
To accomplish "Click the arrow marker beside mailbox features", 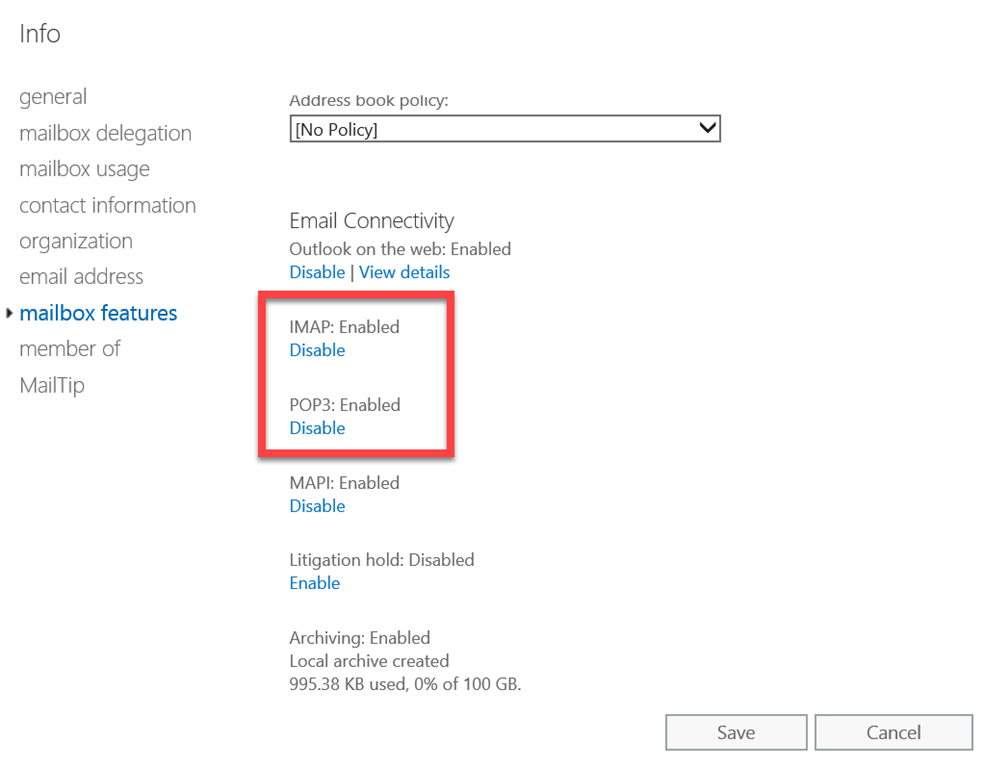I will (x=9, y=314).
